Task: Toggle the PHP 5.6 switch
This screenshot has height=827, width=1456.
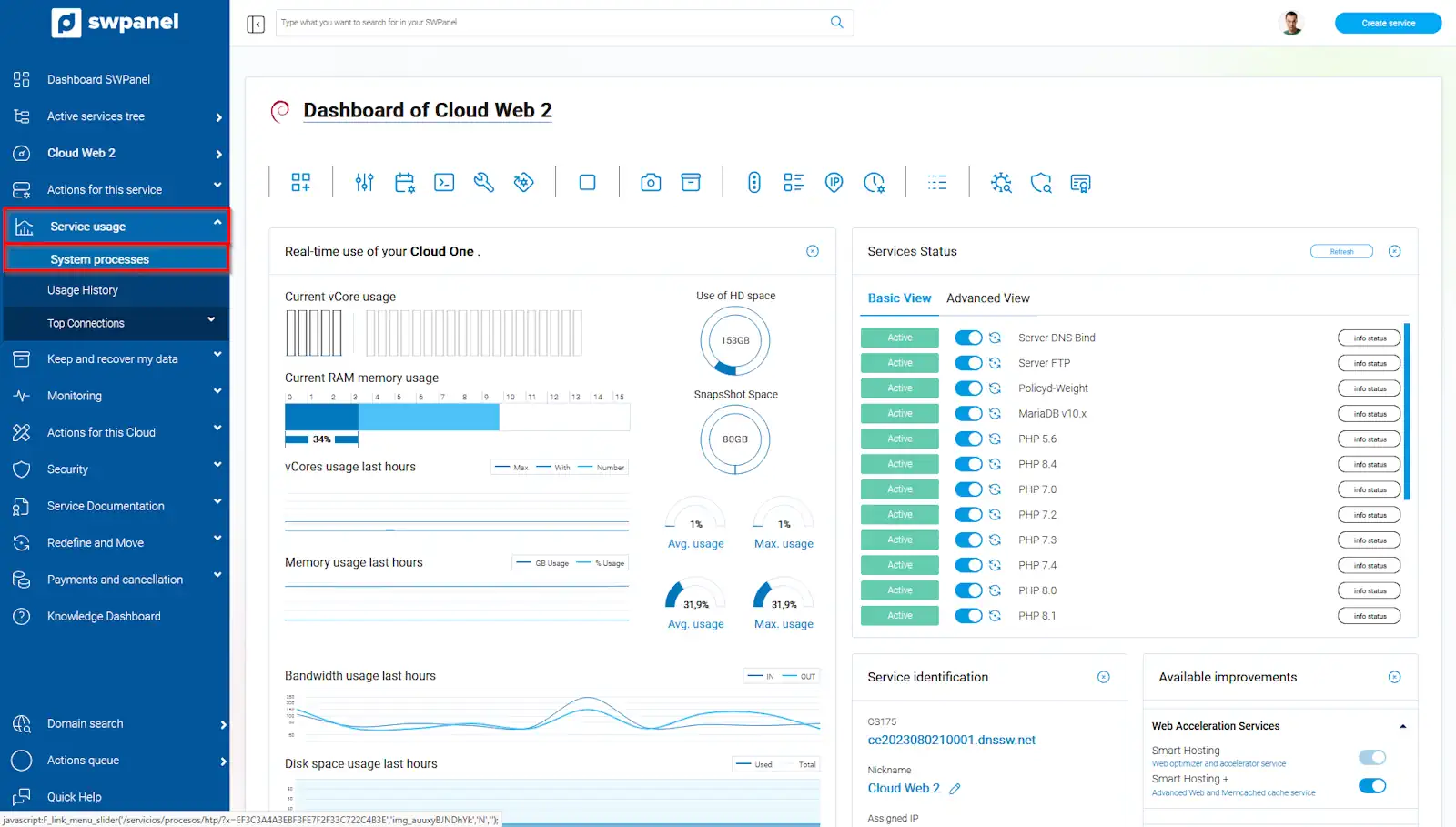Action: [968, 439]
